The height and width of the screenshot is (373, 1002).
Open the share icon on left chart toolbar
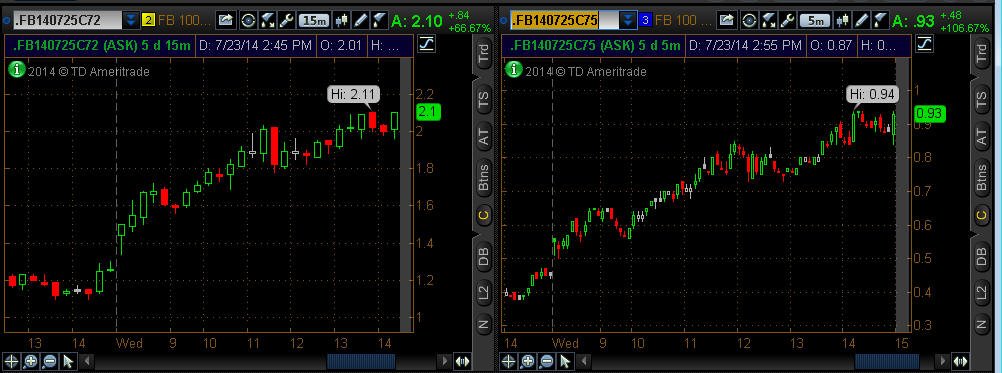[225, 20]
